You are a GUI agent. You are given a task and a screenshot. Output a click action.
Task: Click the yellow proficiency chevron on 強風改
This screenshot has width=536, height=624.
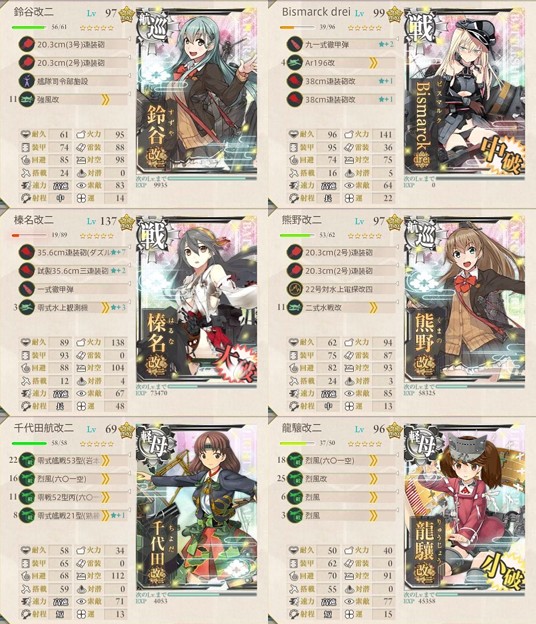105,99
